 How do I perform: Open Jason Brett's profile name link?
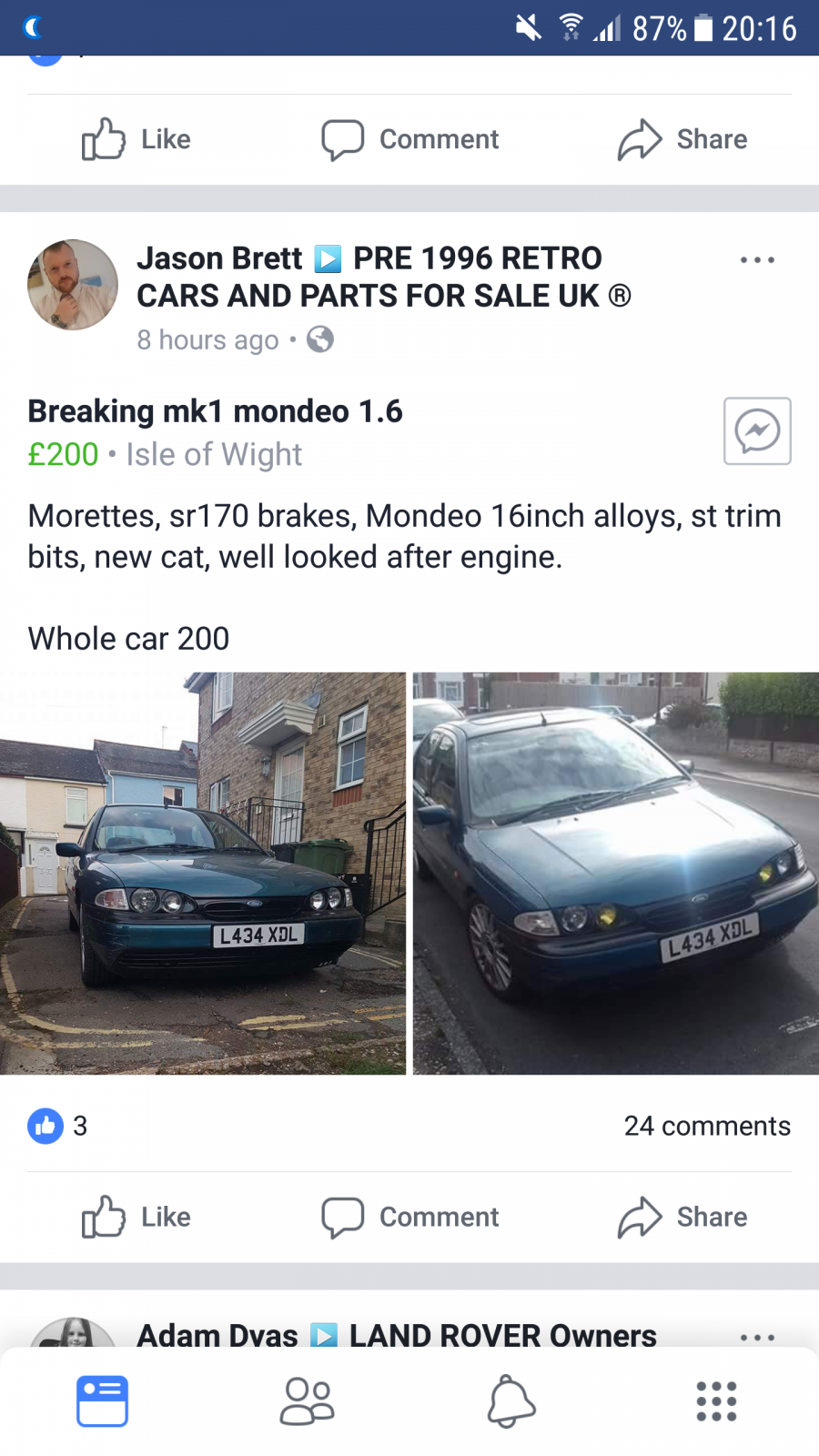point(219,258)
